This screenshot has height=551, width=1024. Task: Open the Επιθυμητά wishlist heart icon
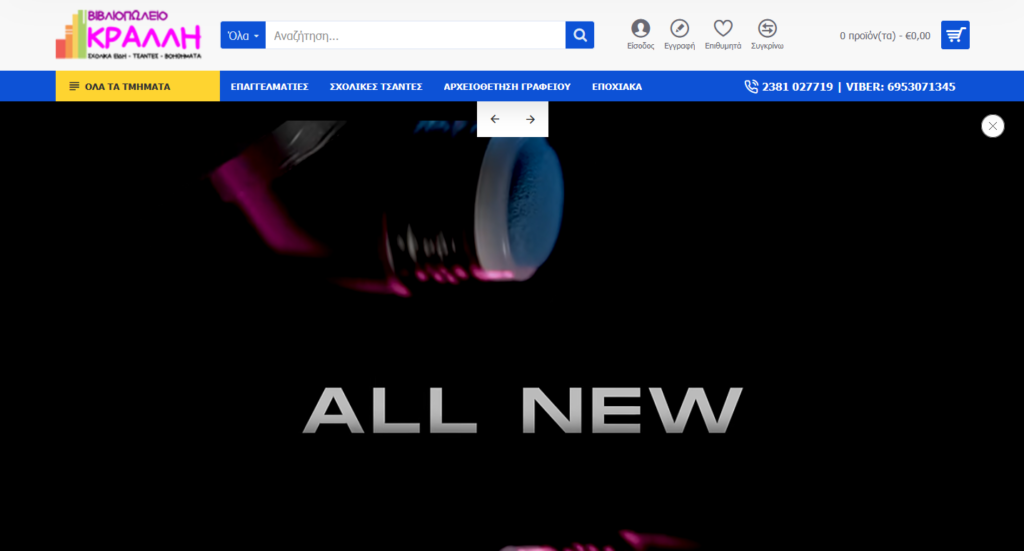pos(722,29)
